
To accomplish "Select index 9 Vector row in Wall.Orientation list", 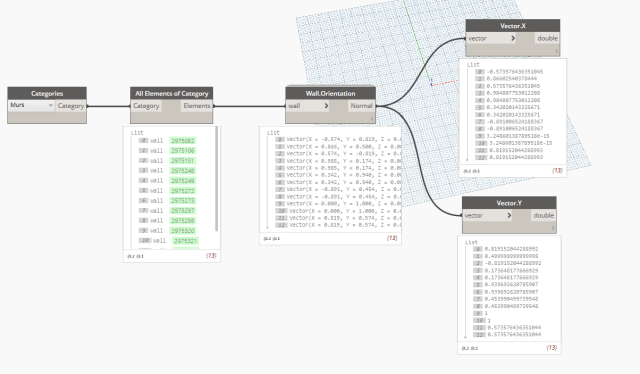I will pyautogui.click(x=338, y=203).
